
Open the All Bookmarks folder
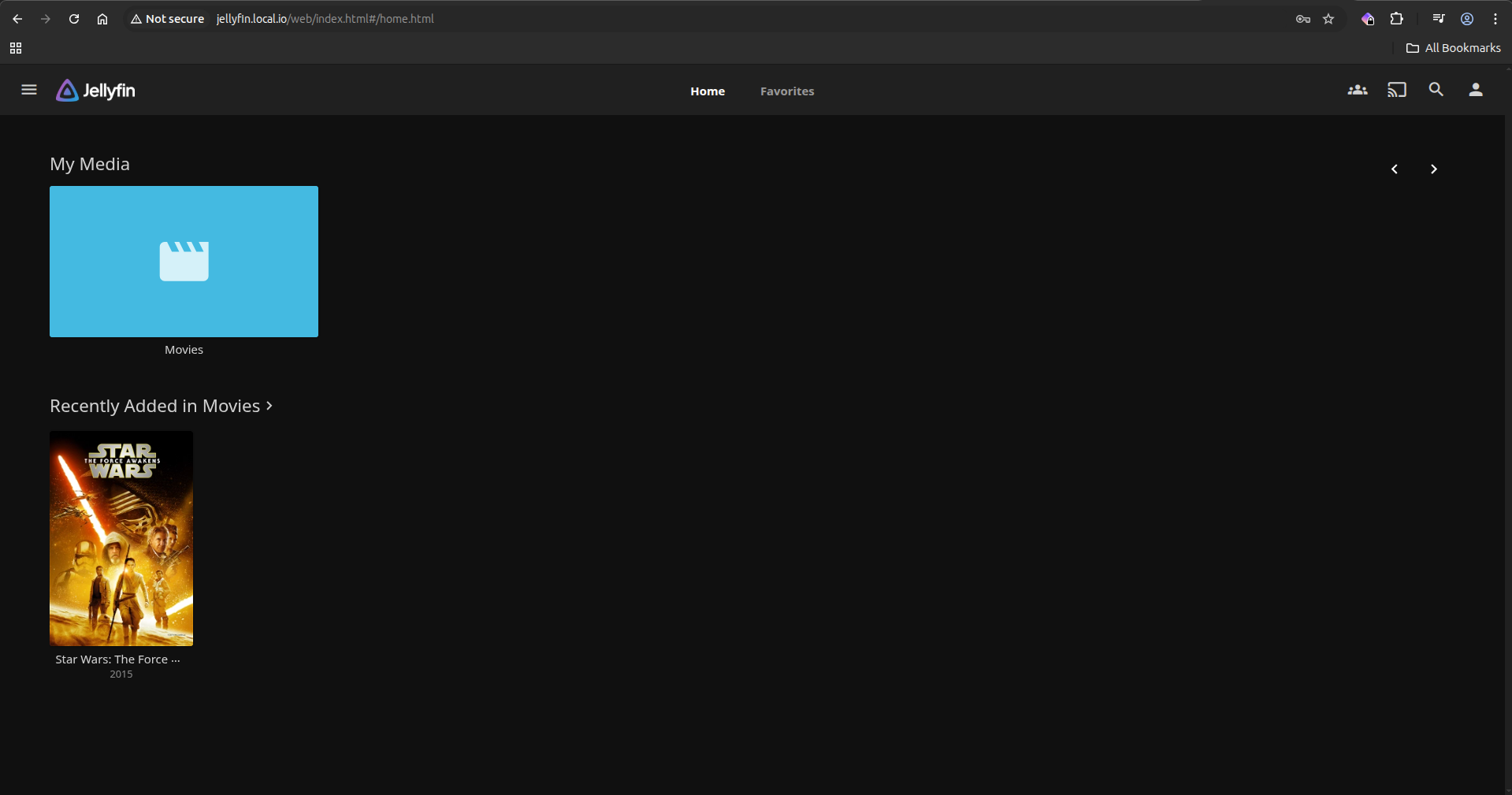point(1454,48)
